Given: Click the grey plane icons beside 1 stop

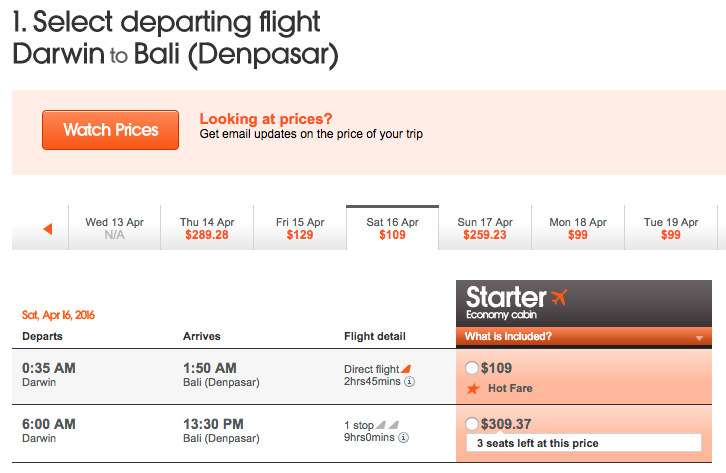Looking at the screenshot, I should click(x=387, y=425).
